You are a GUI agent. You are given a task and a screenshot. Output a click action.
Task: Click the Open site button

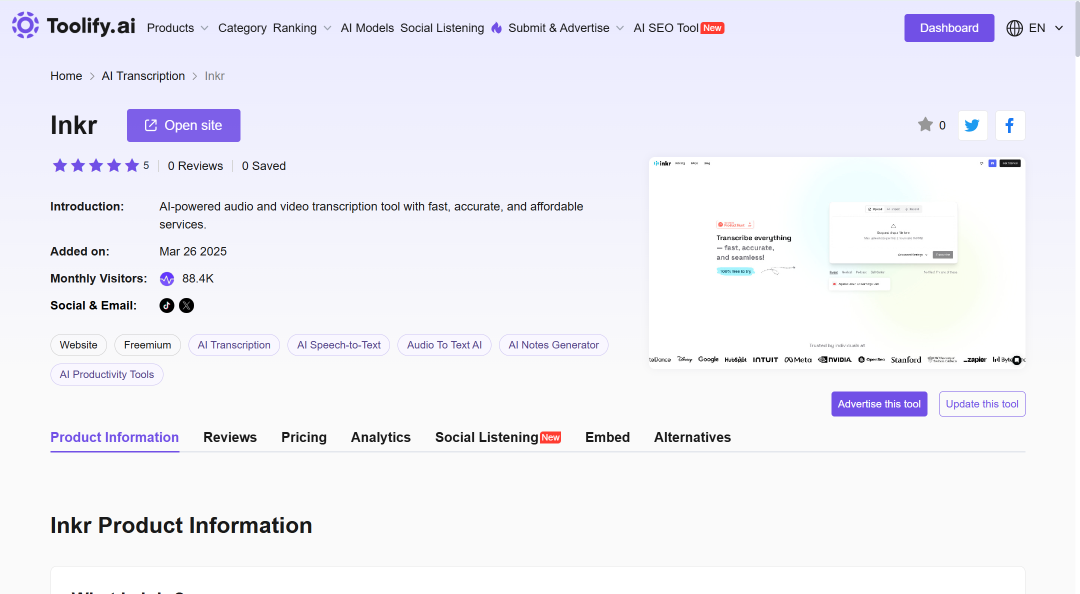click(183, 125)
